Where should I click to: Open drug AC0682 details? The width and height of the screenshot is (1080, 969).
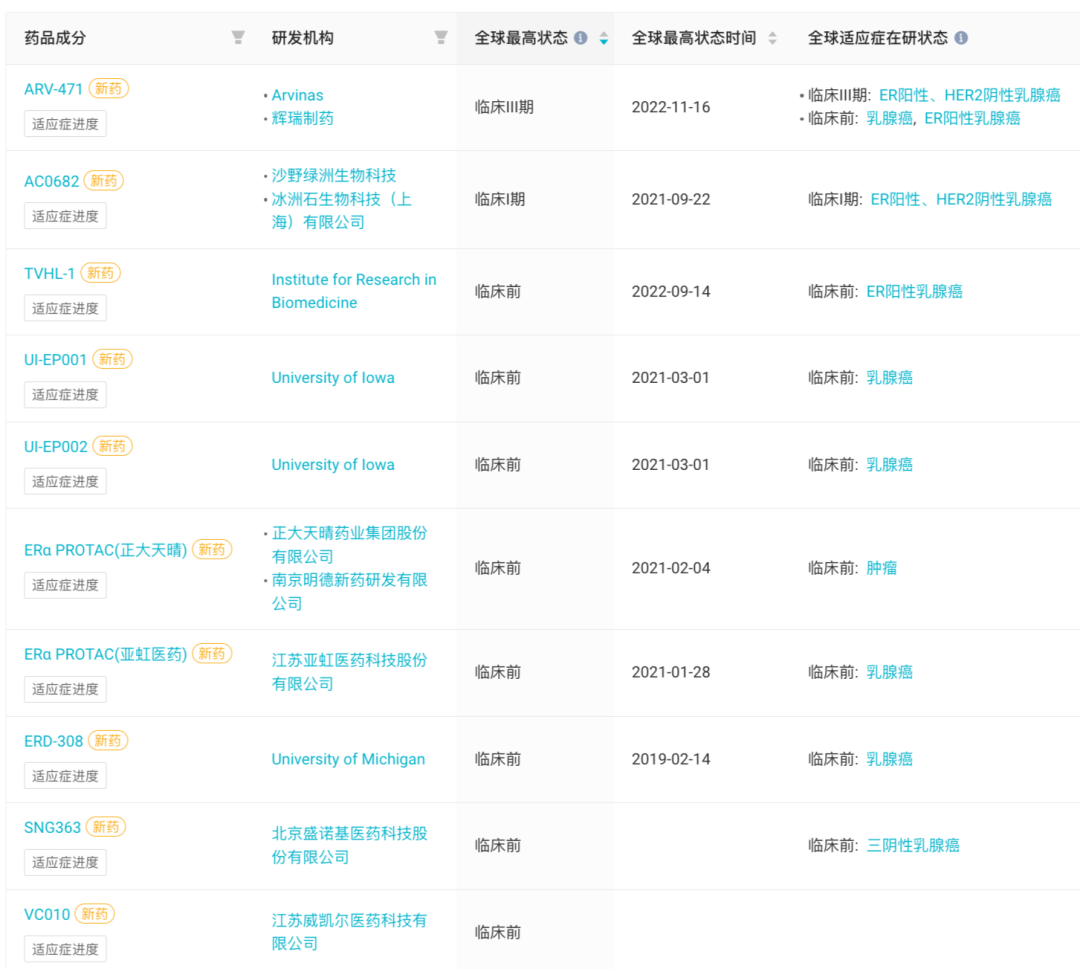(52, 181)
